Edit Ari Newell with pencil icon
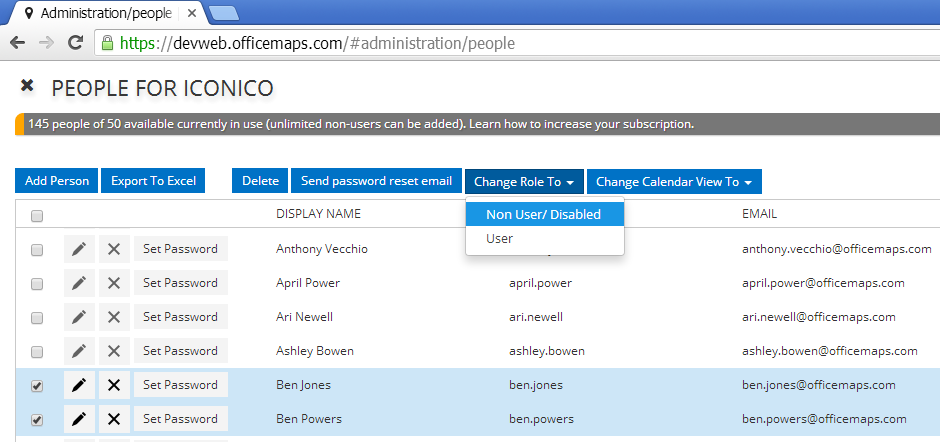 pos(79,317)
